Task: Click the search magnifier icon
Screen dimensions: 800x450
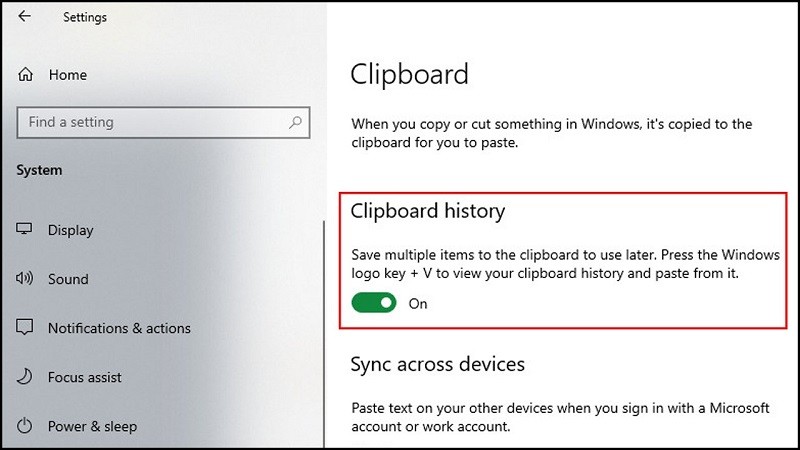Action: [x=295, y=123]
